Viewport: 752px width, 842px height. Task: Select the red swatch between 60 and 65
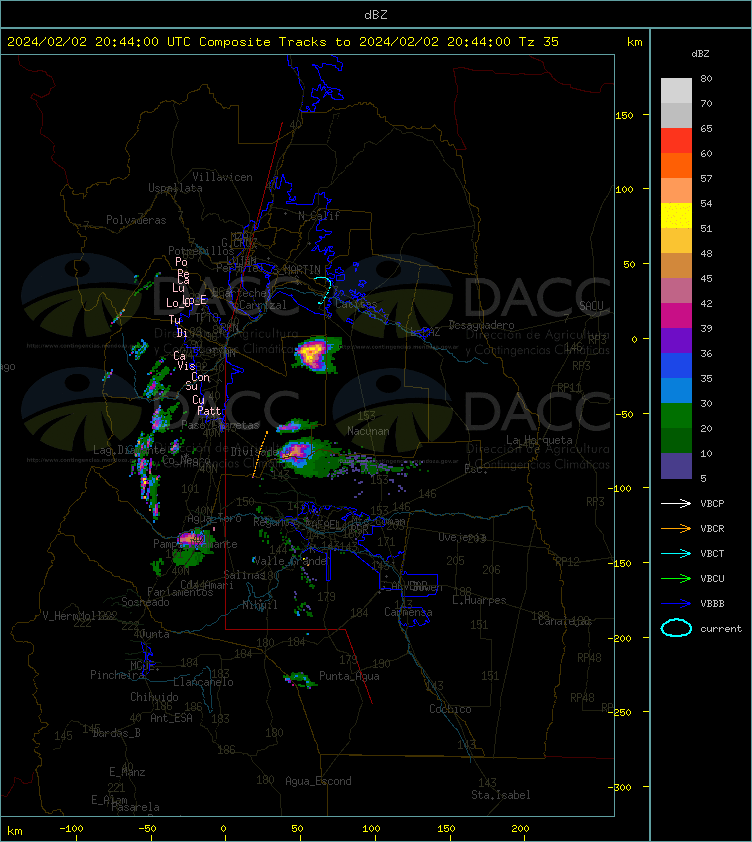click(x=676, y=141)
